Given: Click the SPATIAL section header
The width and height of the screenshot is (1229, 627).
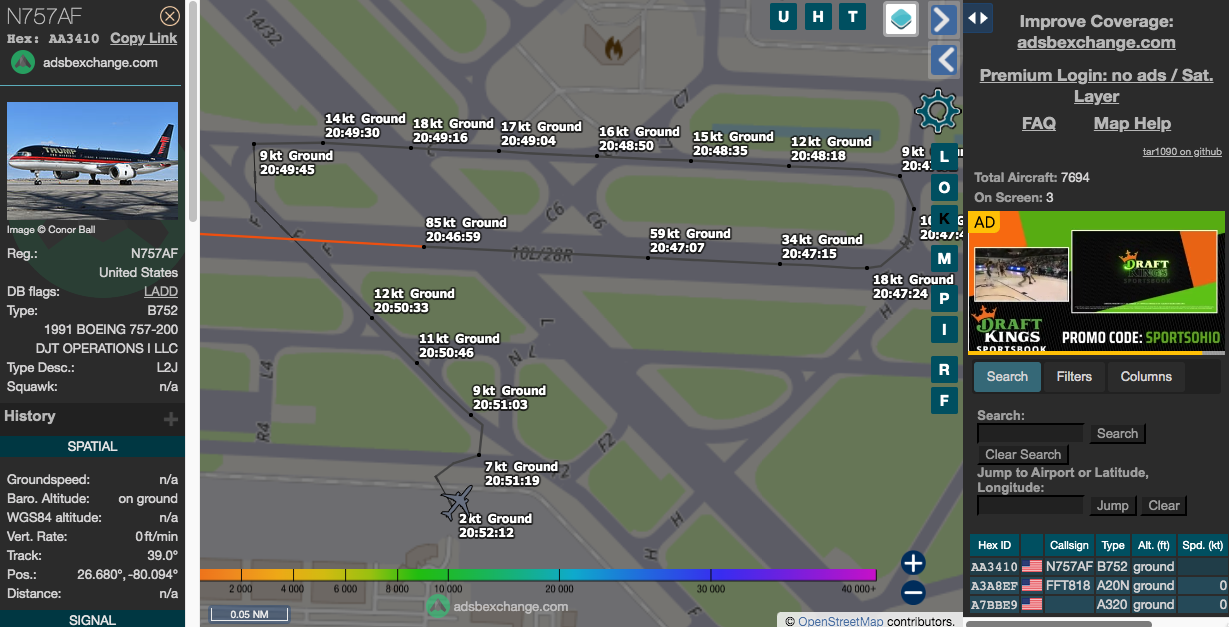Looking at the screenshot, I should 92,447.
